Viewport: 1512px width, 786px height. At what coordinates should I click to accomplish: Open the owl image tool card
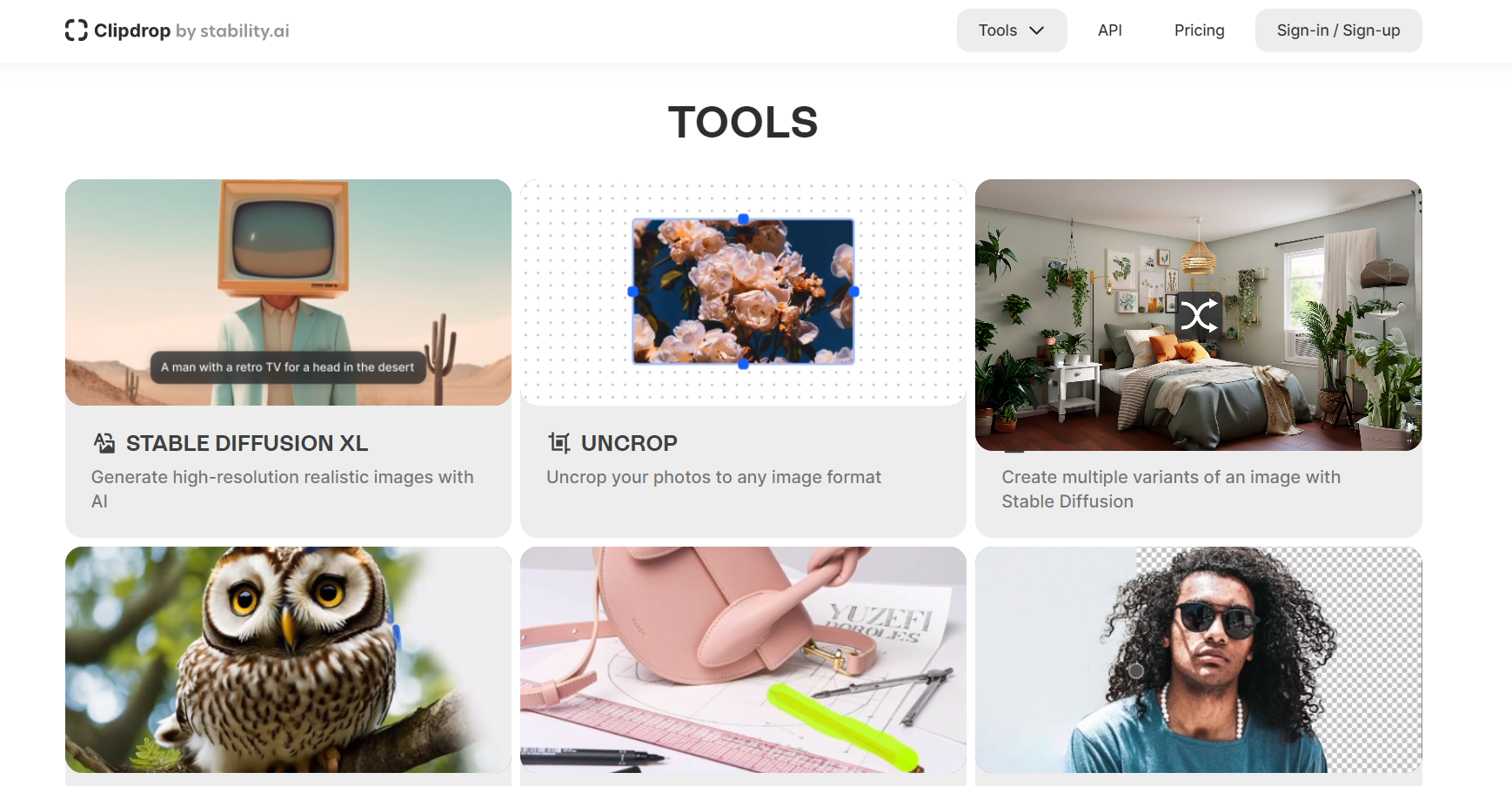[x=288, y=660]
